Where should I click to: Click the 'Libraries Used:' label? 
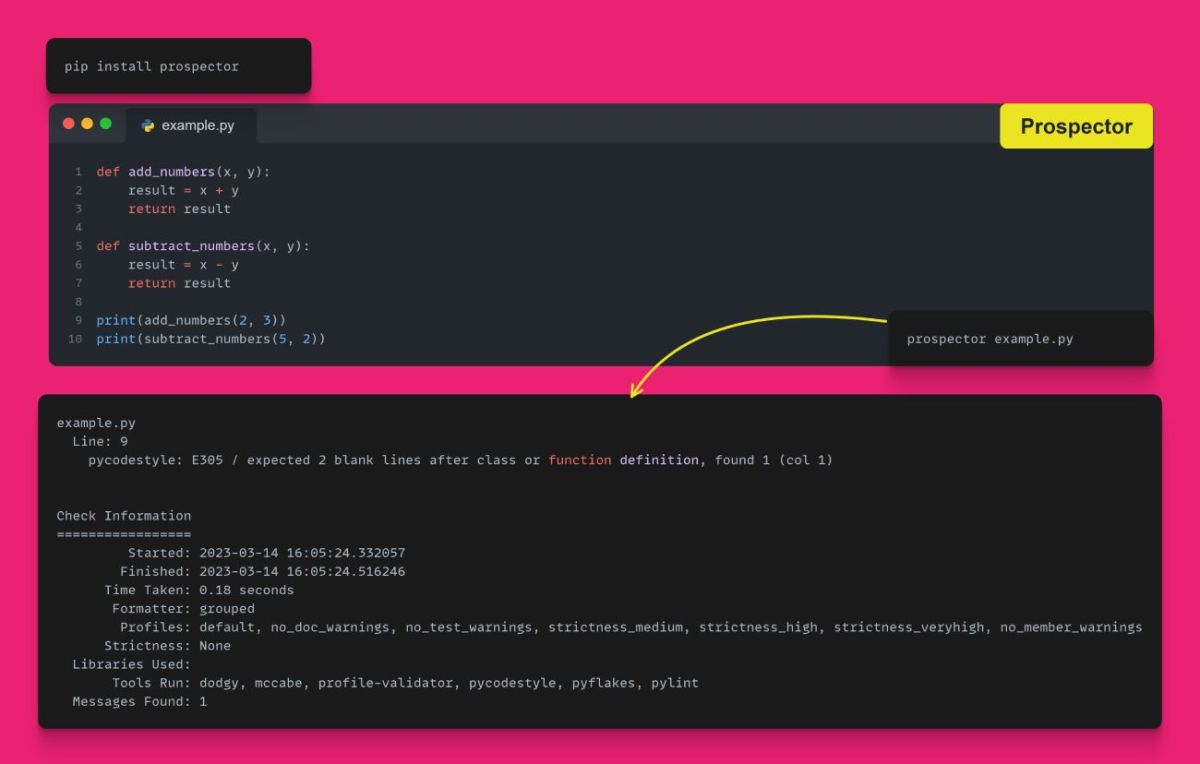[x=131, y=664]
